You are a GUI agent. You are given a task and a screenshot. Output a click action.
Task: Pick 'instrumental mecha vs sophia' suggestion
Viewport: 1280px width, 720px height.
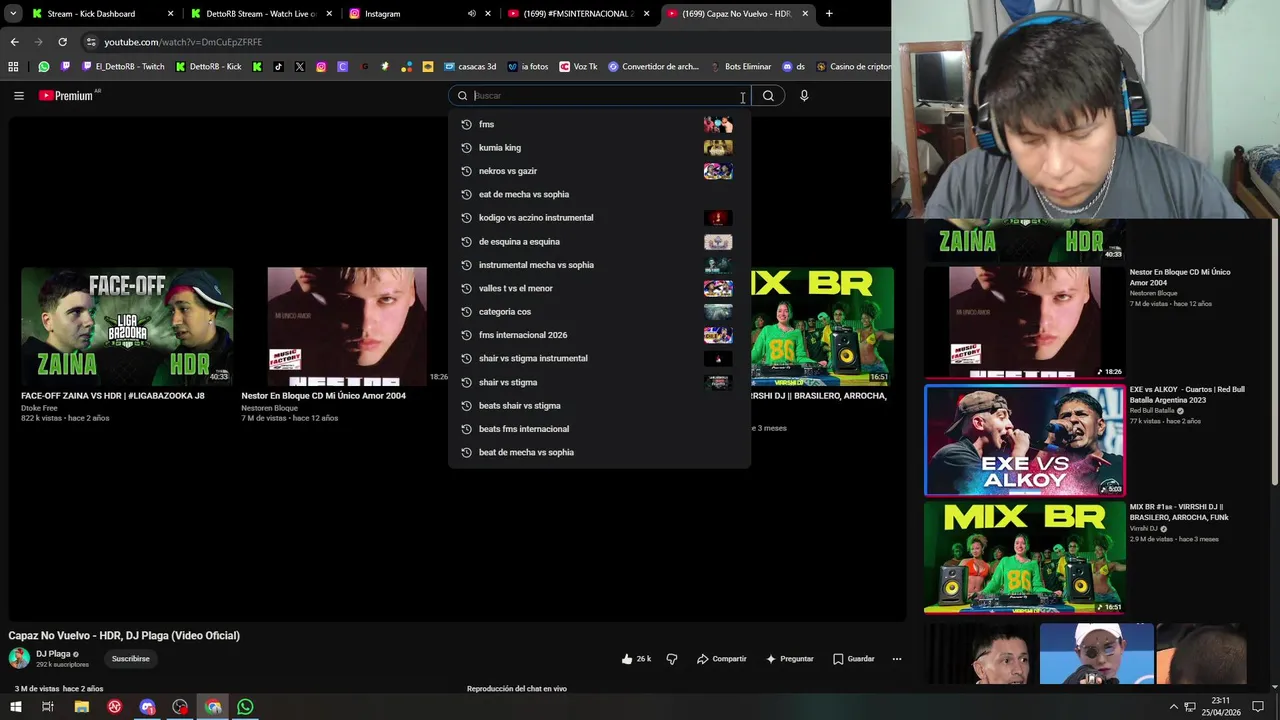(599, 265)
